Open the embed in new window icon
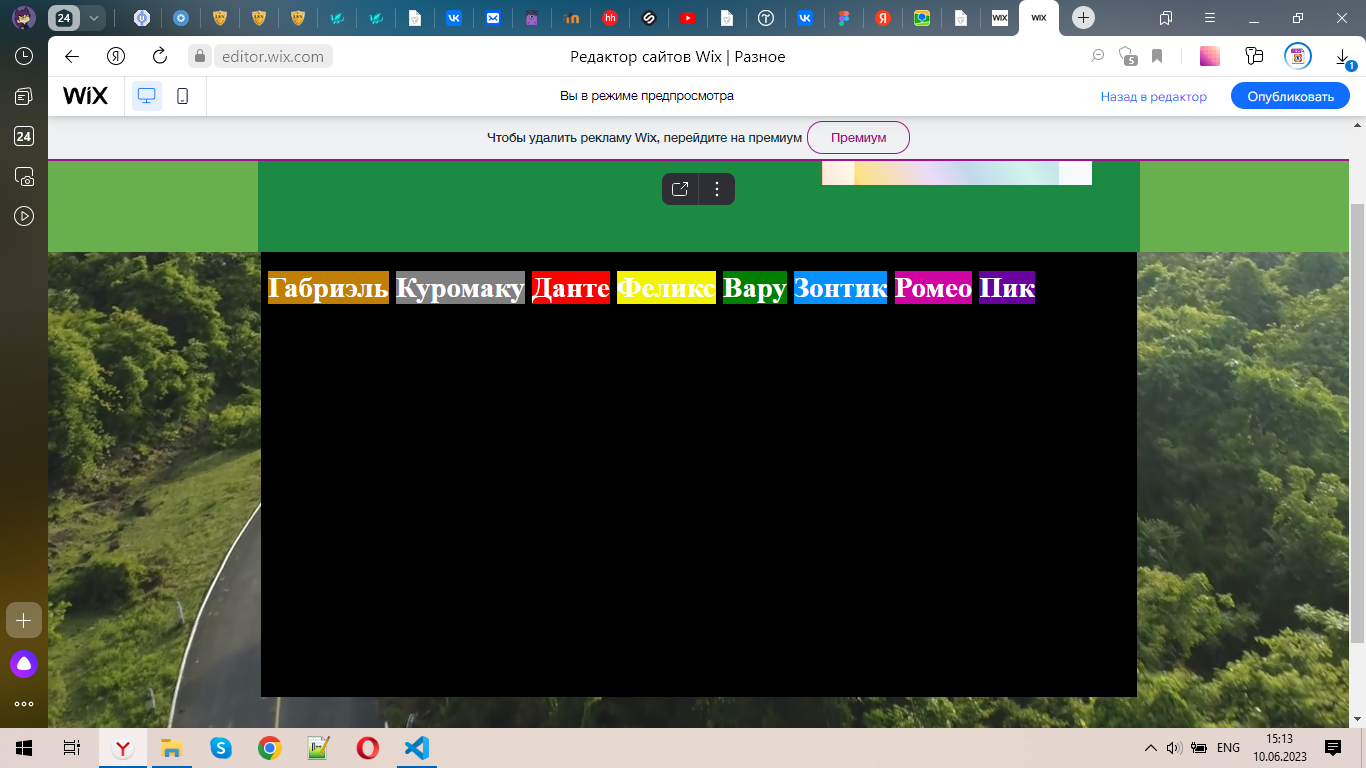The width and height of the screenshot is (1366, 768). click(x=680, y=189)
